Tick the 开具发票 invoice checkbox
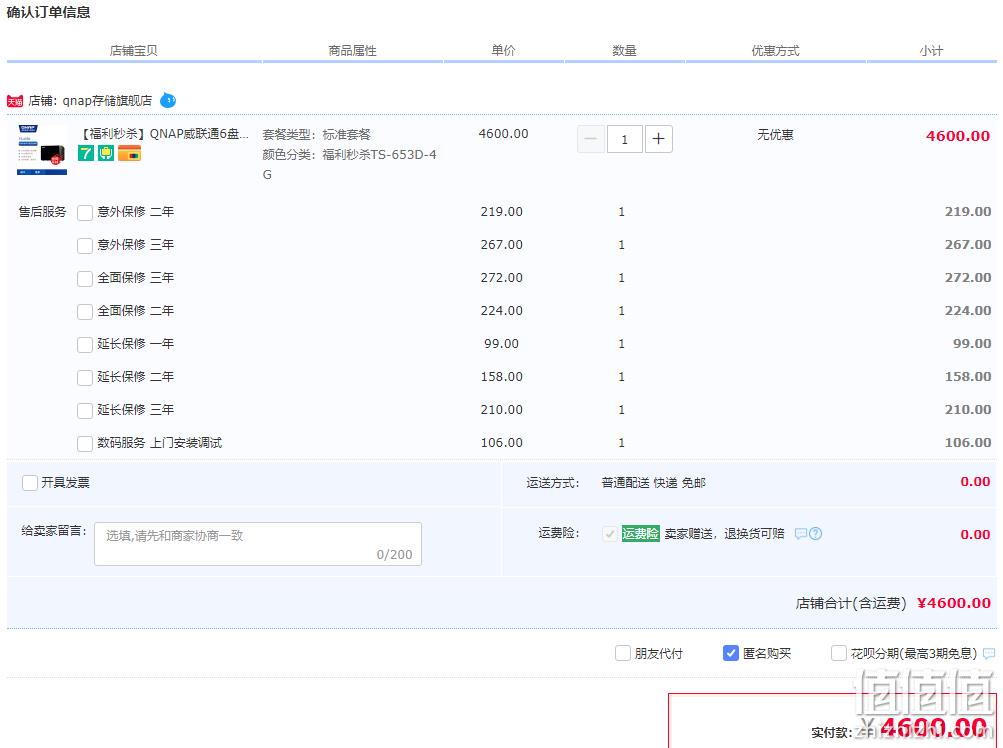The height and width of the screenshot is (748, 1003). pos(30,482)
